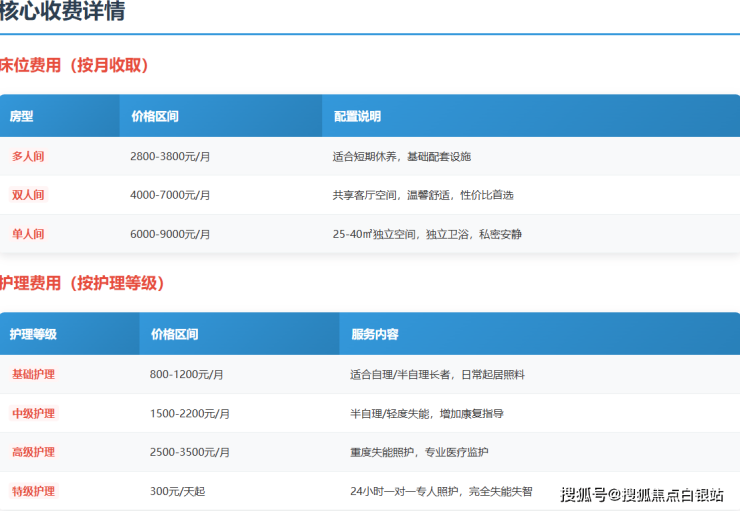
Task: Select the 基础护理 care level label
Action: pos(33,374)
